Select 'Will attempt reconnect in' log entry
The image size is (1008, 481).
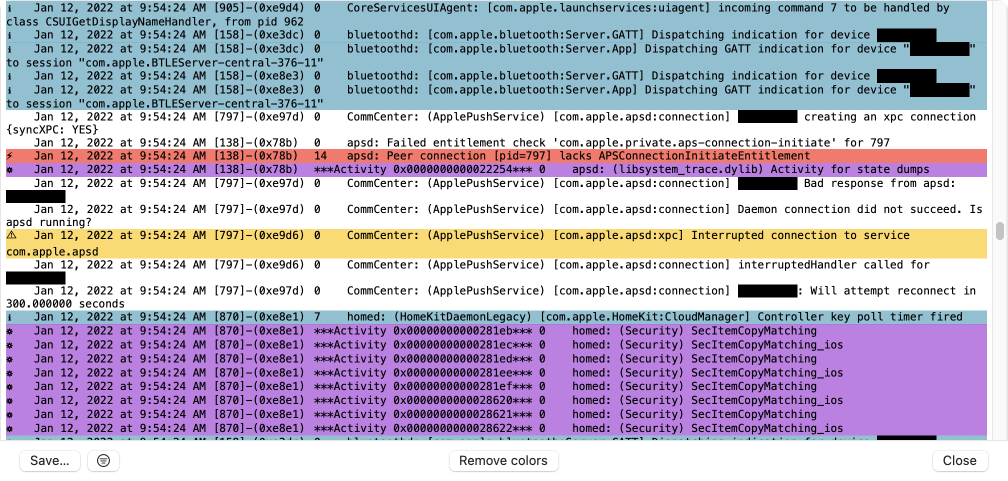[x=498, y=297]
